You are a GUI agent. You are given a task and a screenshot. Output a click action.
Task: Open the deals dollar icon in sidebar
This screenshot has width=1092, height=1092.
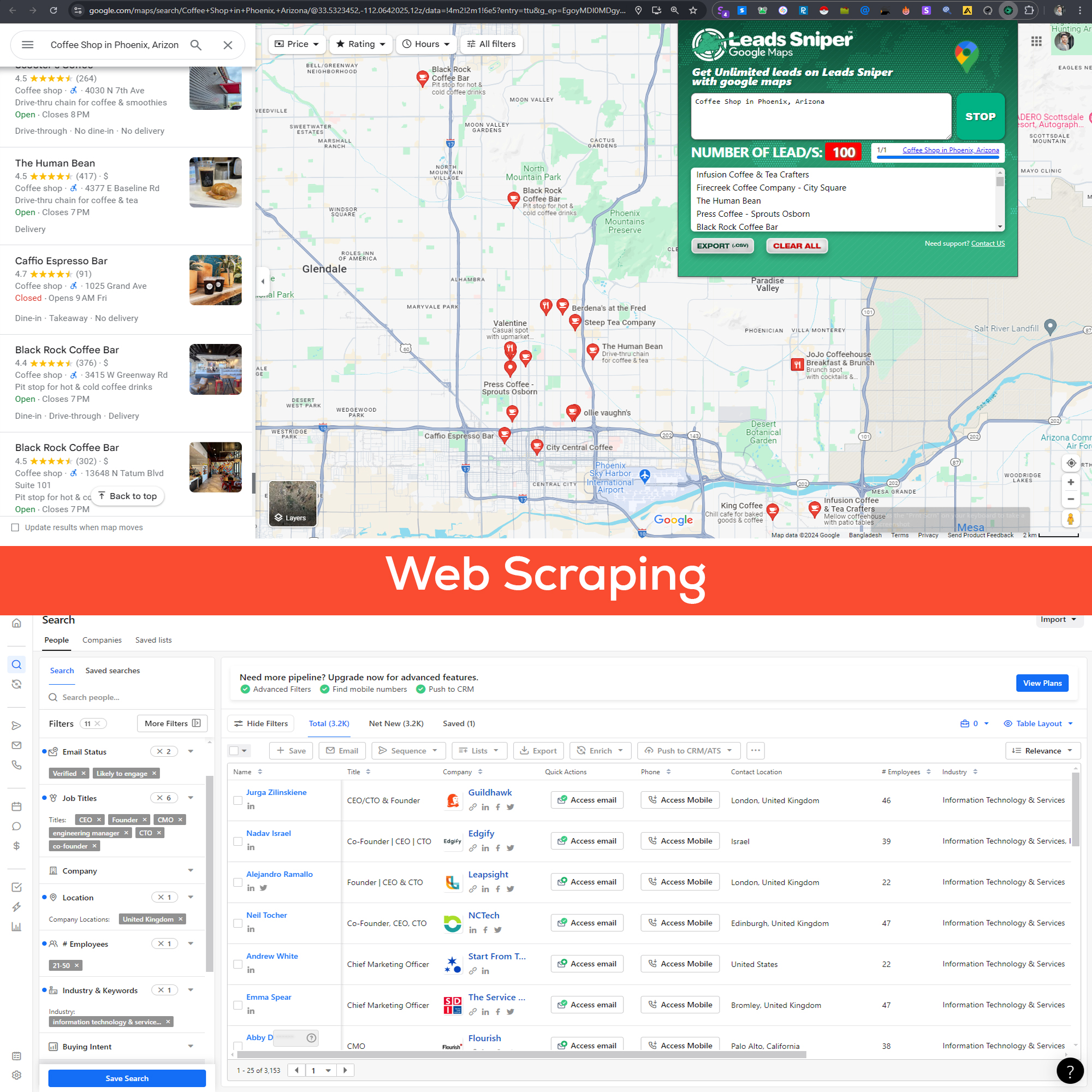tap(16, 846)
